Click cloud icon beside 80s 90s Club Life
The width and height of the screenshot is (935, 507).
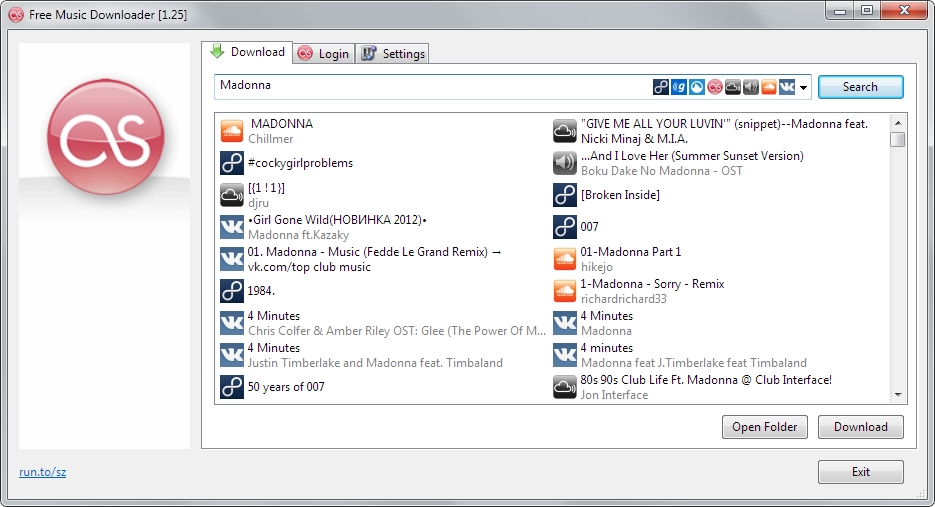[565, 387]
